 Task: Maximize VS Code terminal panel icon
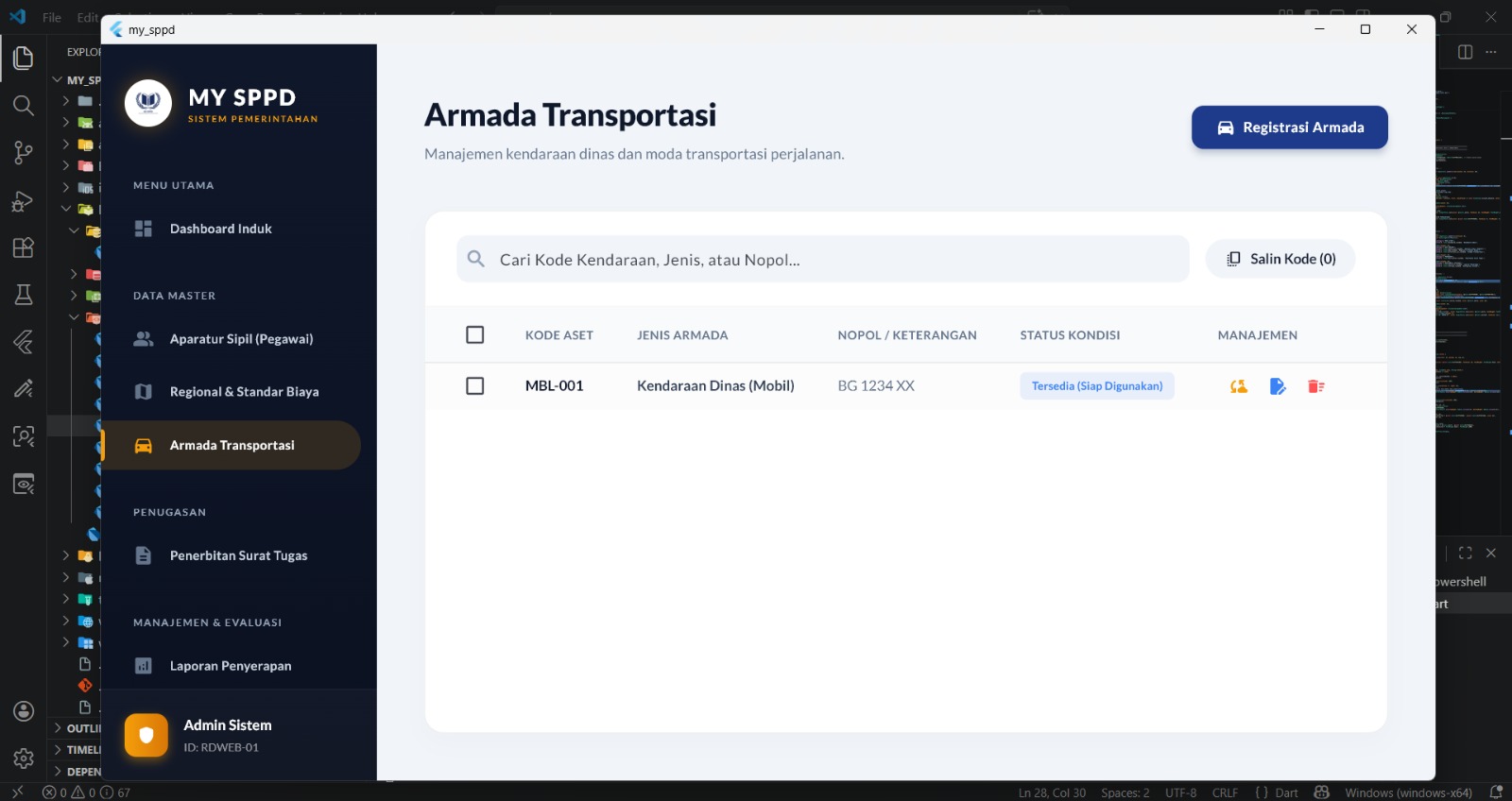click(x=1465, y=553)
